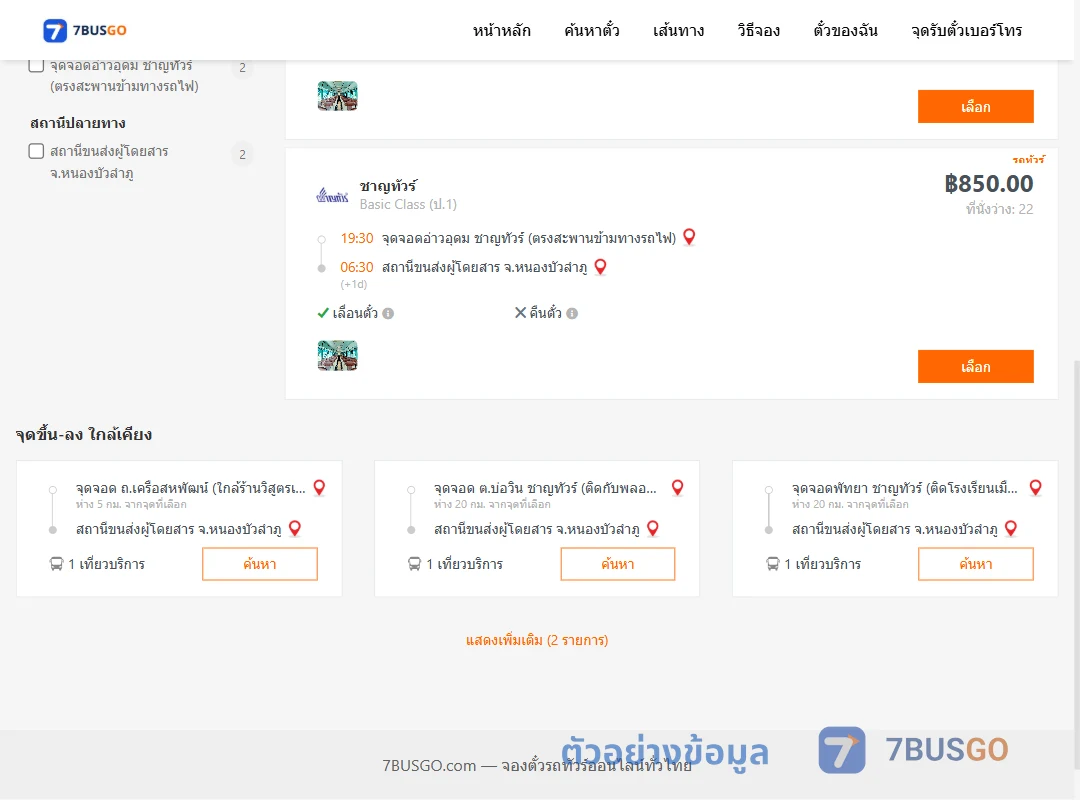The image size is (1080, 800).
Task: Open map pin for 19:30 departure stop
Action: click(689, 237)
